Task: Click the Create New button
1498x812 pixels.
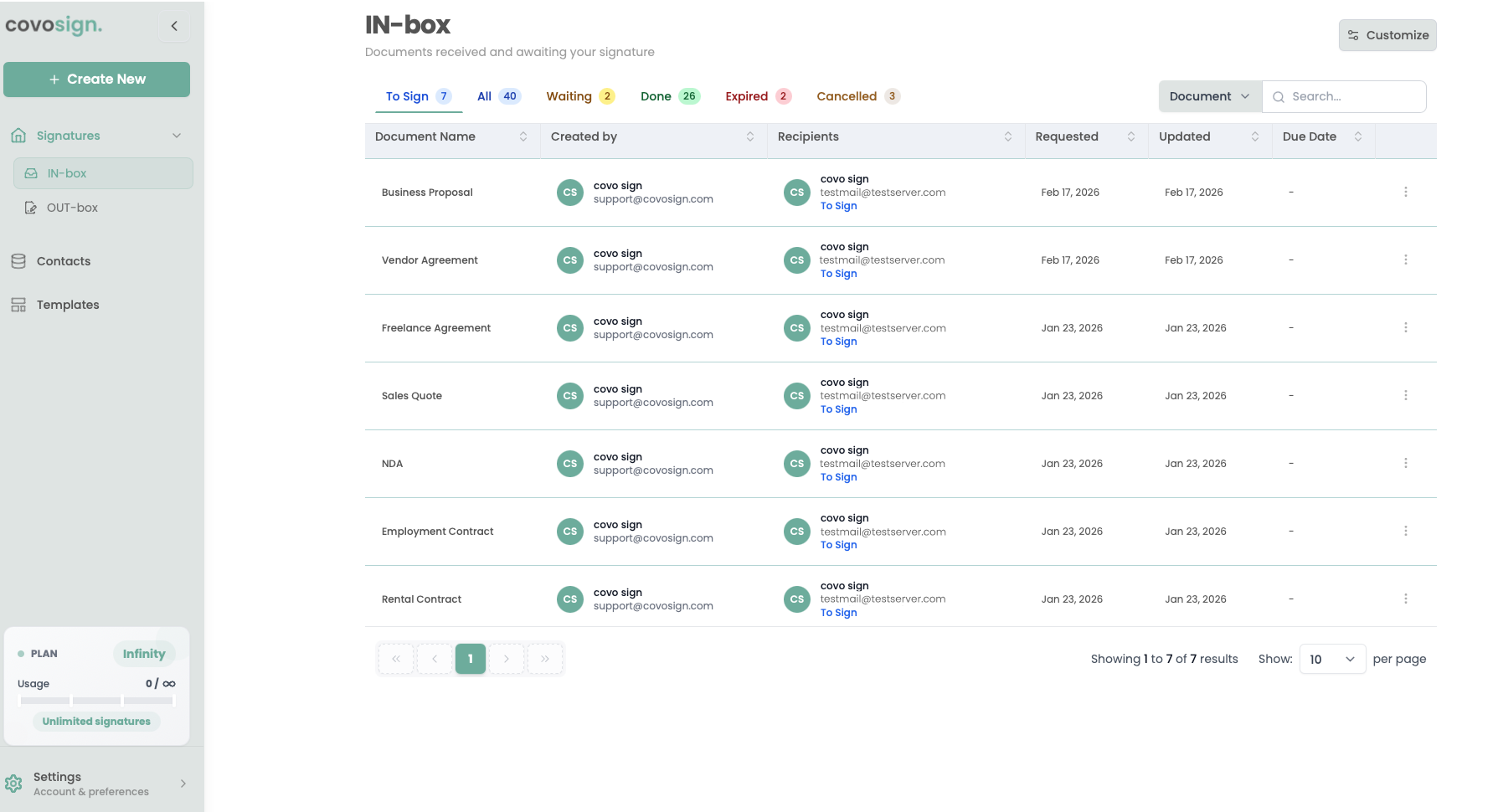Action: pos(96,80)
